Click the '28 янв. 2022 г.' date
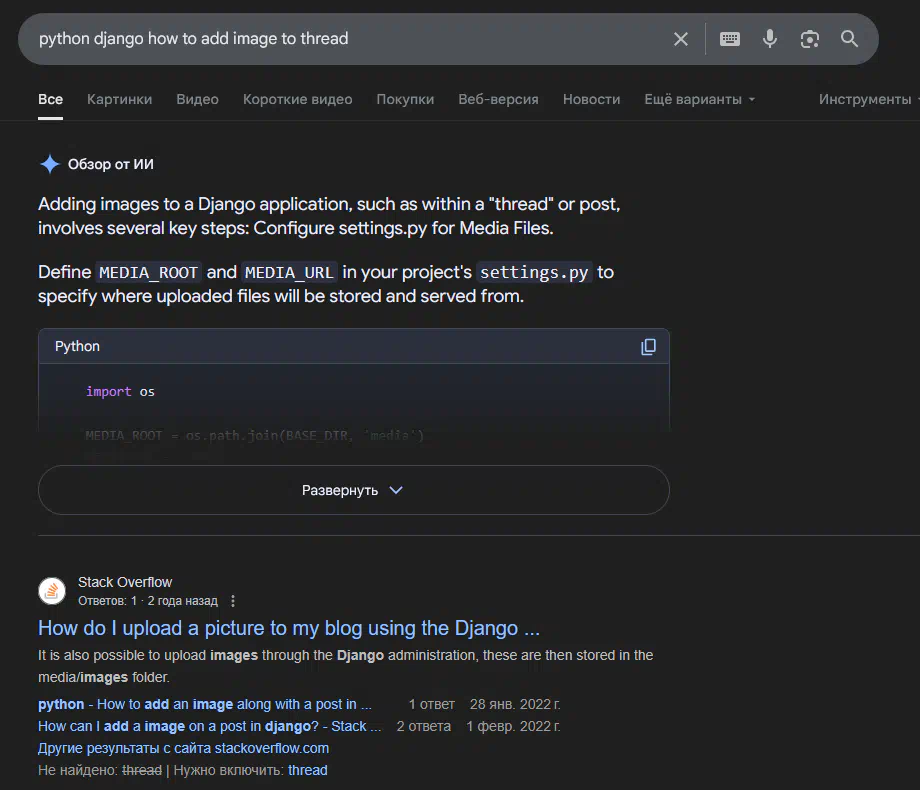The width and height of the screenshot is (920, 790). pyautogui.click(x=515, y=704)
